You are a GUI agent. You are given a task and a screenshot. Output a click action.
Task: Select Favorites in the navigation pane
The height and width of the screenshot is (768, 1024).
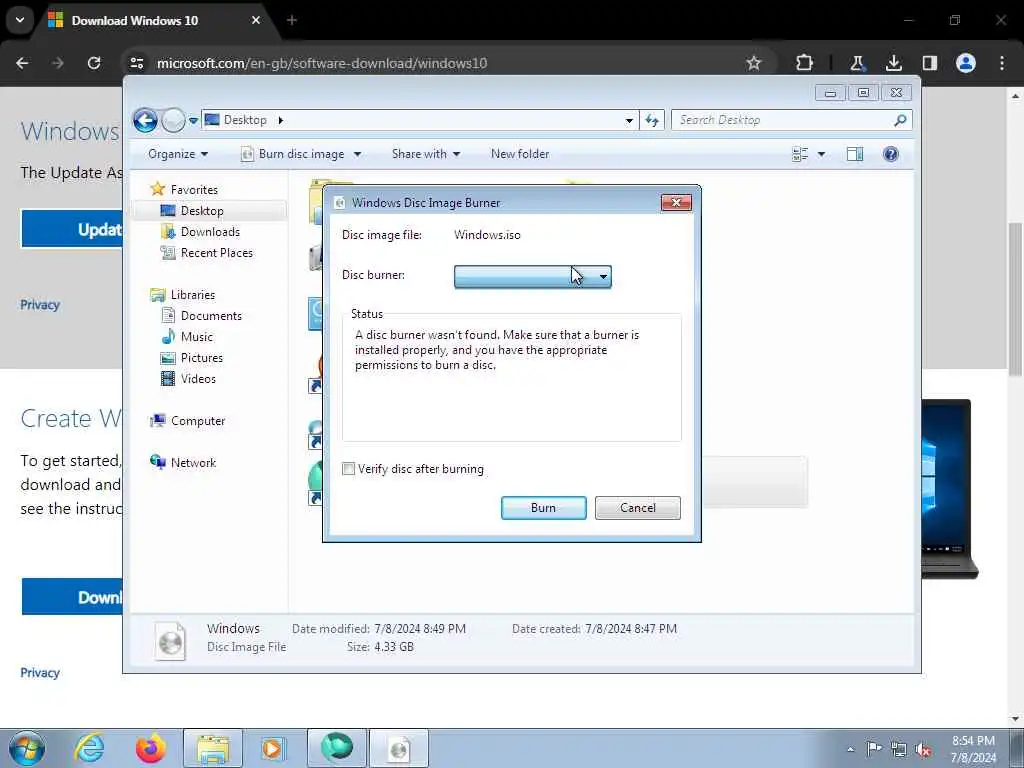coord(194,189)
